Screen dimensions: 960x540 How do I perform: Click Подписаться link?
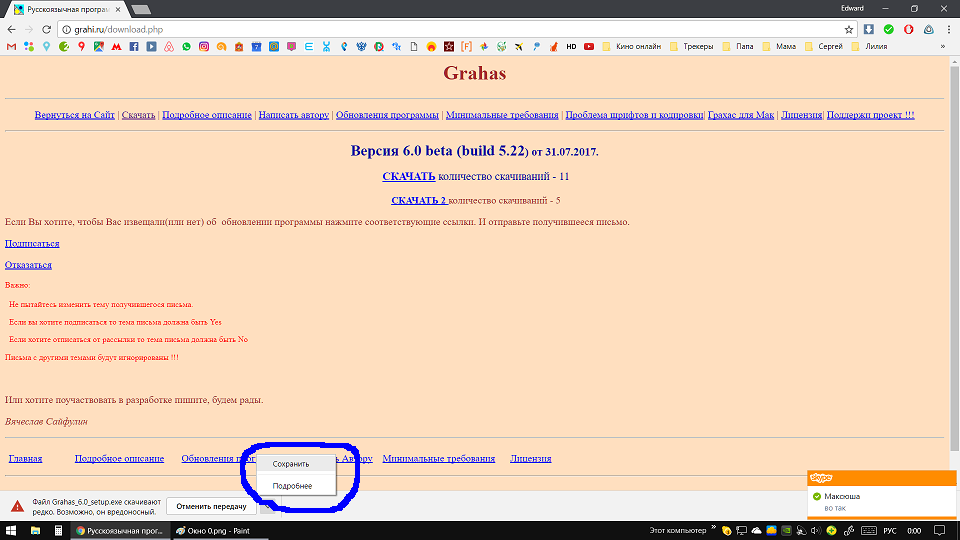[32, 243]
